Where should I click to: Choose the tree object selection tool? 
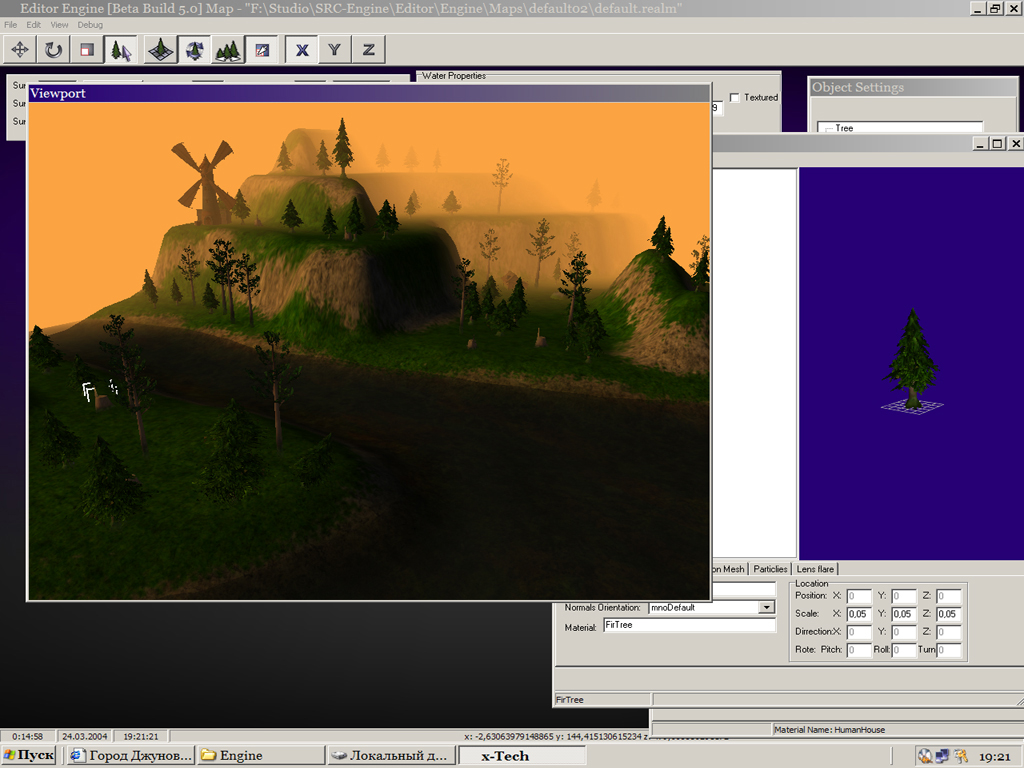pyautogui.click(x=121, y=49)
